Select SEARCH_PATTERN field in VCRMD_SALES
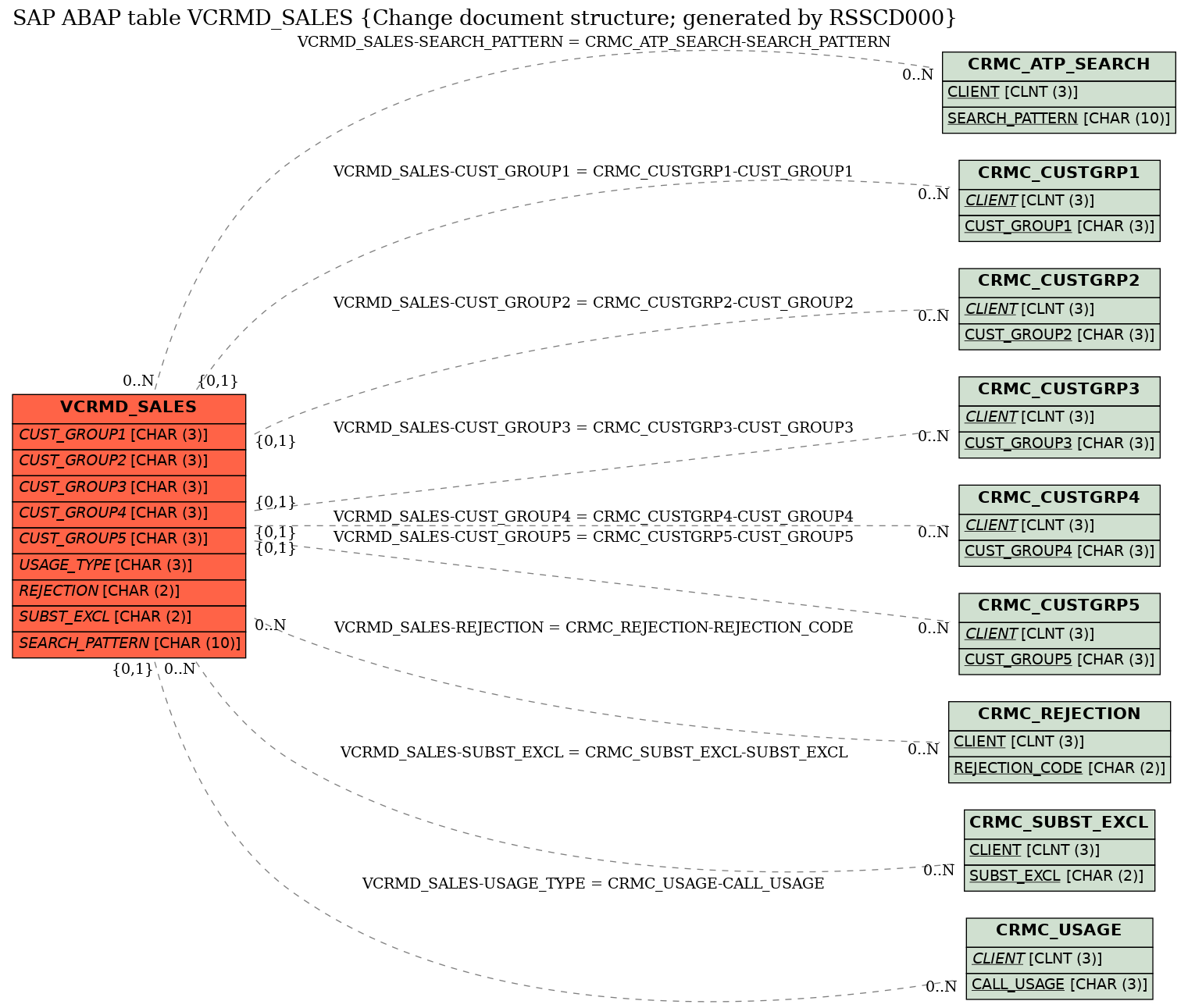Viewport: 1188px width, 1008px height. click(x=129, y=643)
